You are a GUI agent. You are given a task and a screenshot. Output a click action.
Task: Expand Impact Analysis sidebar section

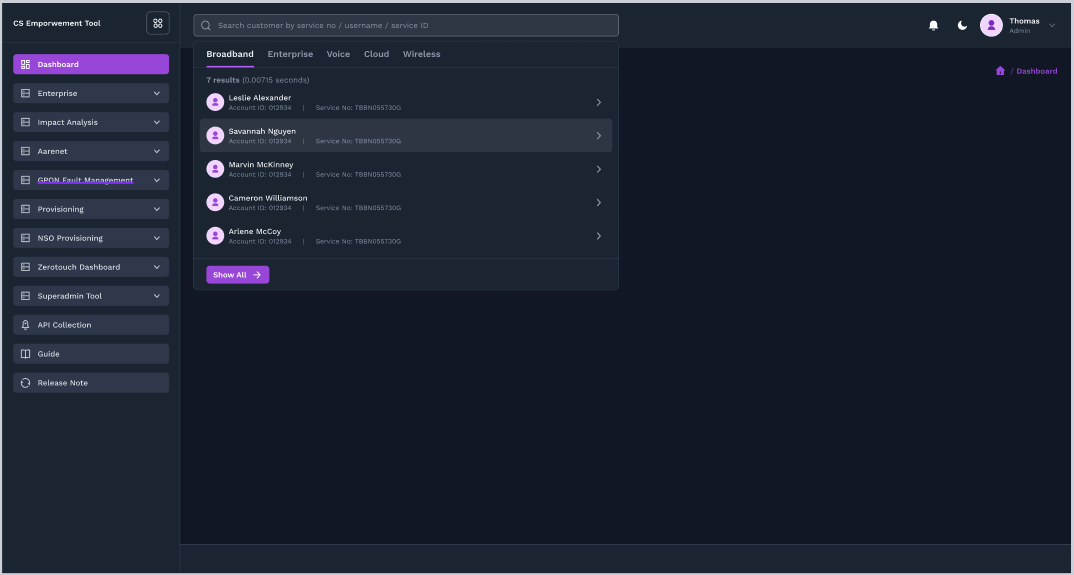91,122
